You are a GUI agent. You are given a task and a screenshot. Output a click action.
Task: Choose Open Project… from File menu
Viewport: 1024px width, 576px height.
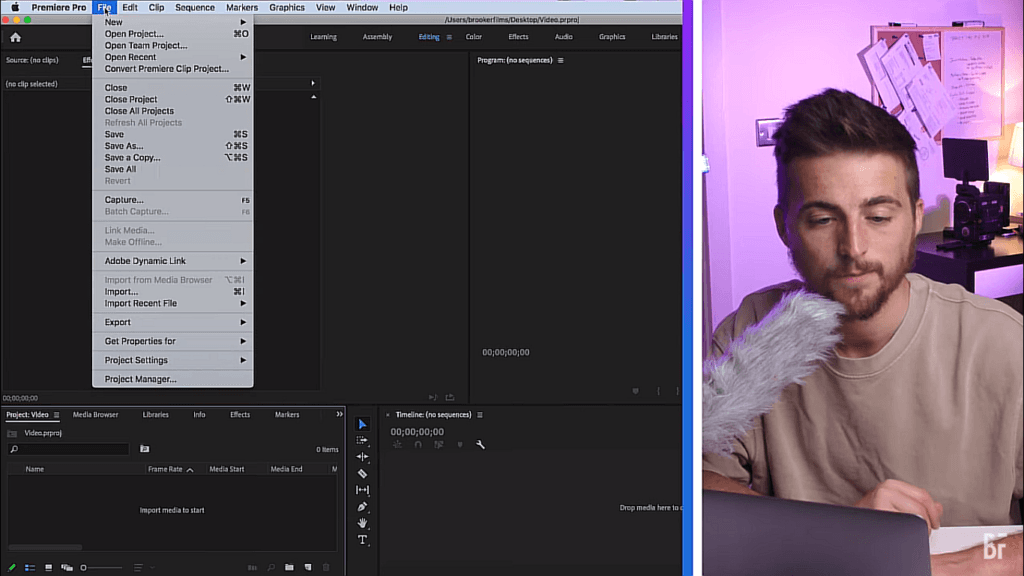click(172, 34)
